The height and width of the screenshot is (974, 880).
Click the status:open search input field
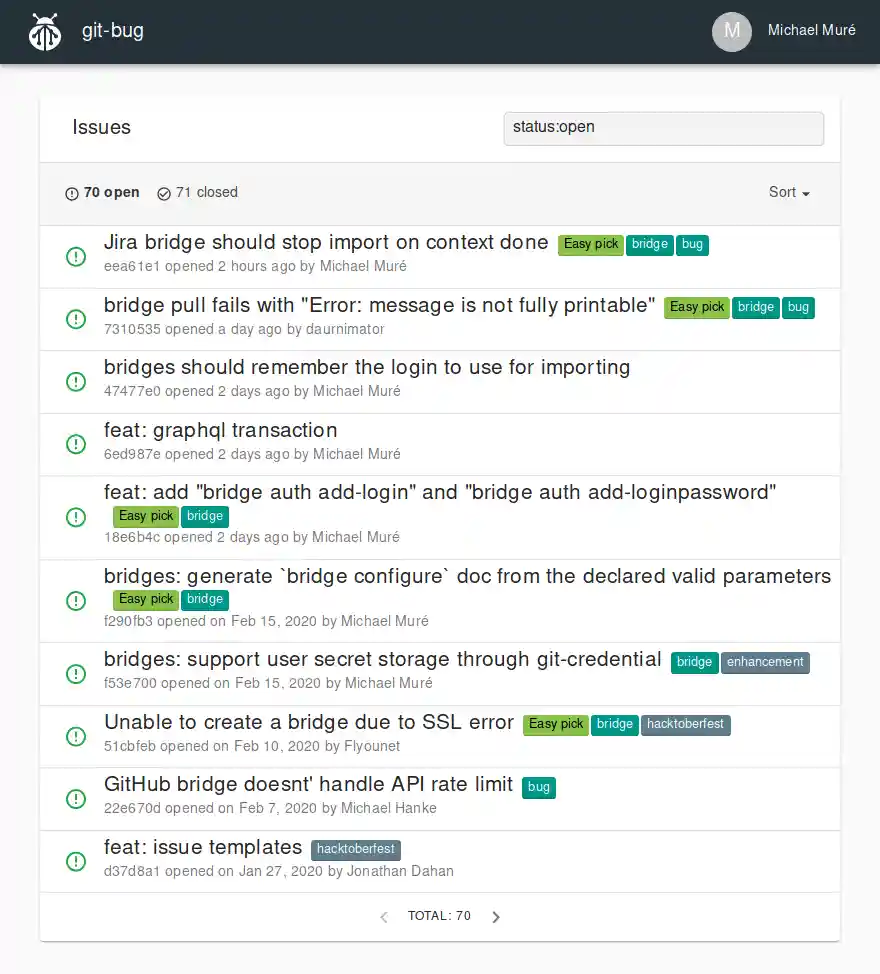click(663, 128)
